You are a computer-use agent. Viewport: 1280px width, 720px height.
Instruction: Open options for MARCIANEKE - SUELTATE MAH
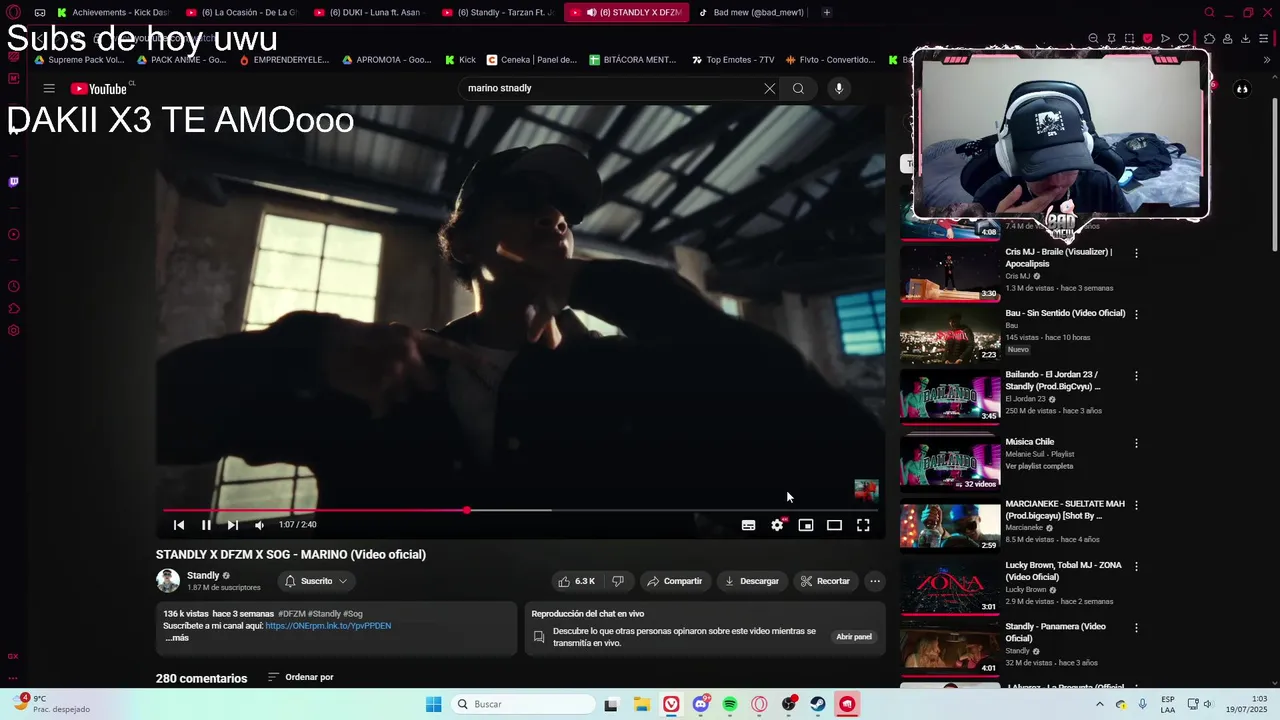1136,505
